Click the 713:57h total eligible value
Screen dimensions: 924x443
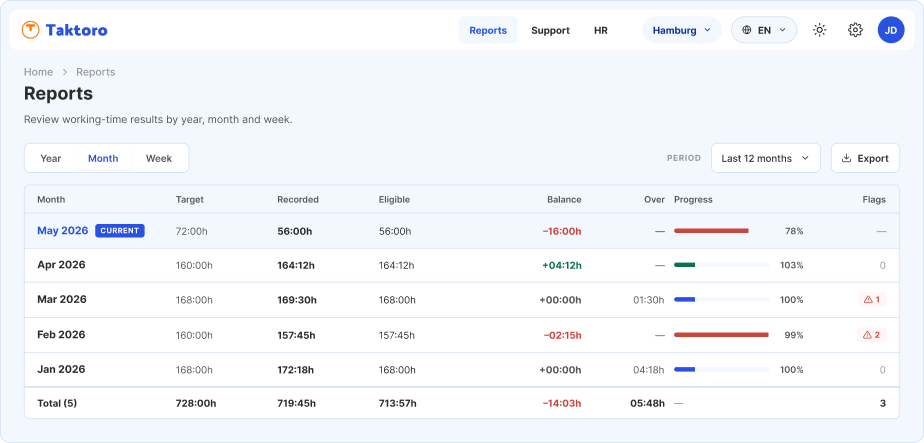[x=398, y=404]
